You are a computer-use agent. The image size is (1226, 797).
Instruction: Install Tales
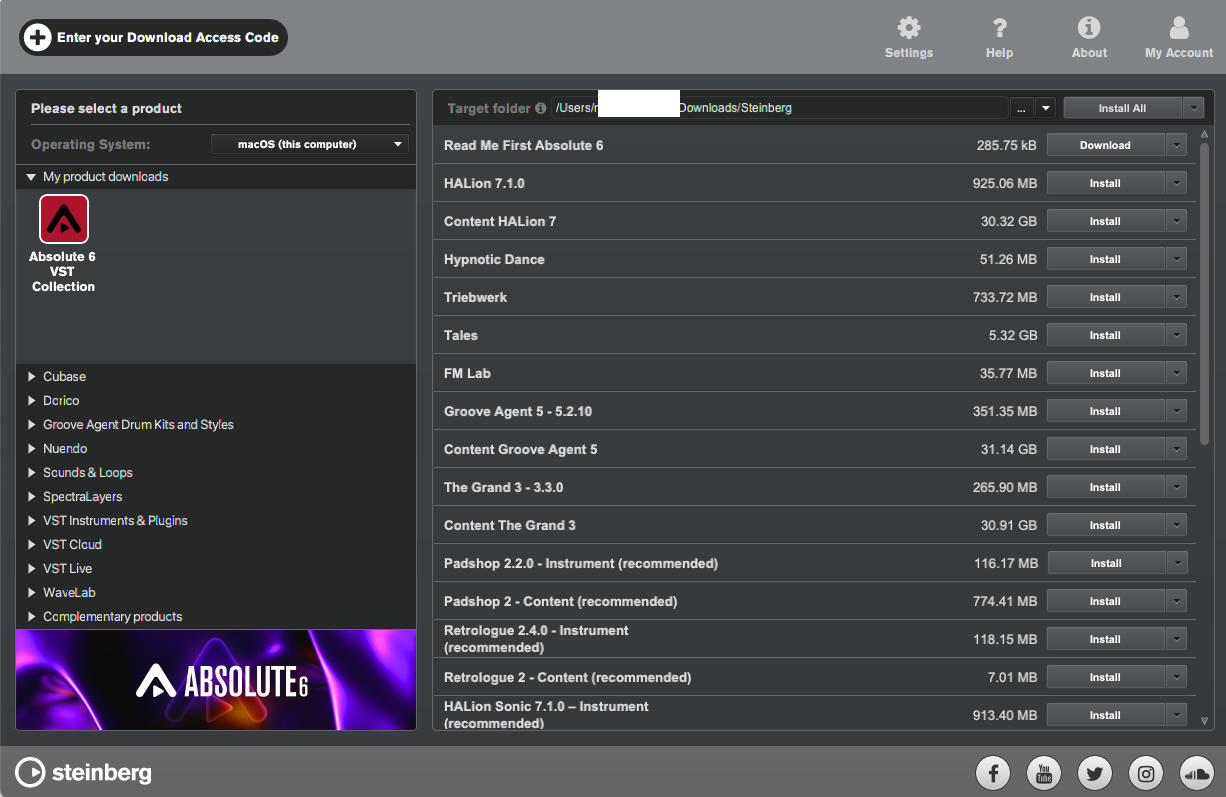coord(1105,335)
